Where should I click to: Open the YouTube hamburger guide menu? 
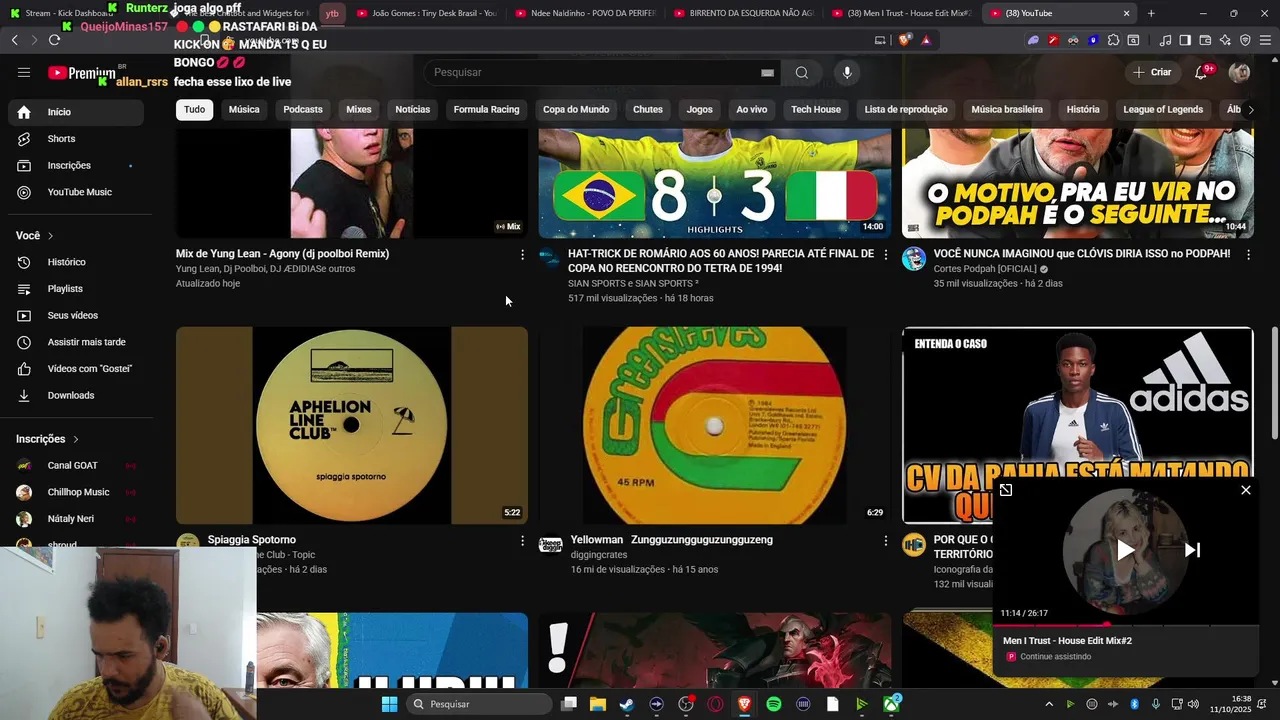pos(24,72)
